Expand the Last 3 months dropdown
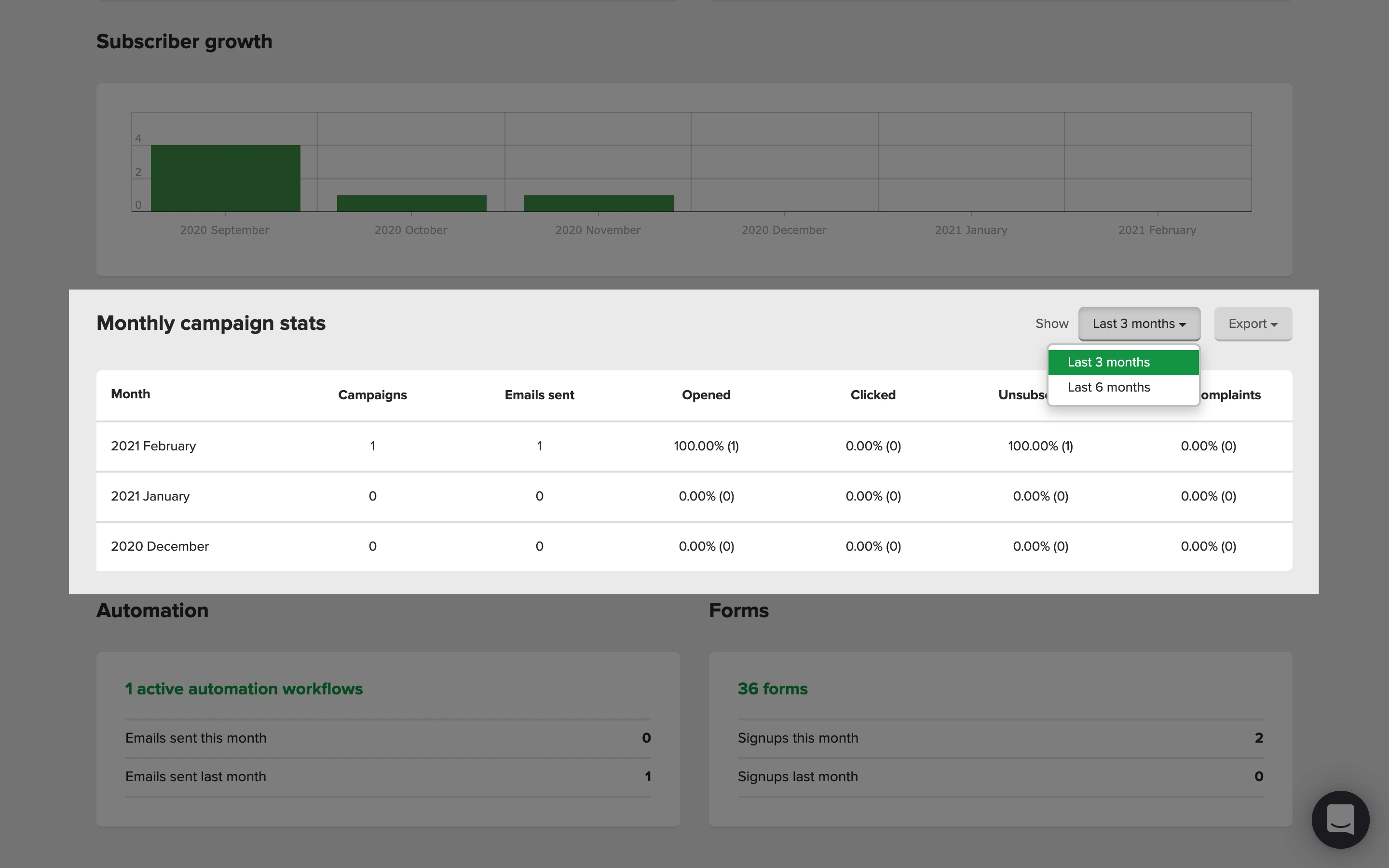Image resolution: width=1389 pixels, height=868 pixels. point(1139,324)
